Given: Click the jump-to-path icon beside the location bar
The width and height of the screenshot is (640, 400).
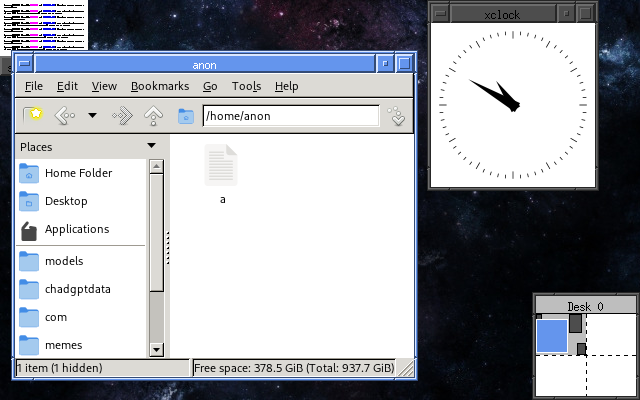Looking at the screenshot, I should 396,116.
